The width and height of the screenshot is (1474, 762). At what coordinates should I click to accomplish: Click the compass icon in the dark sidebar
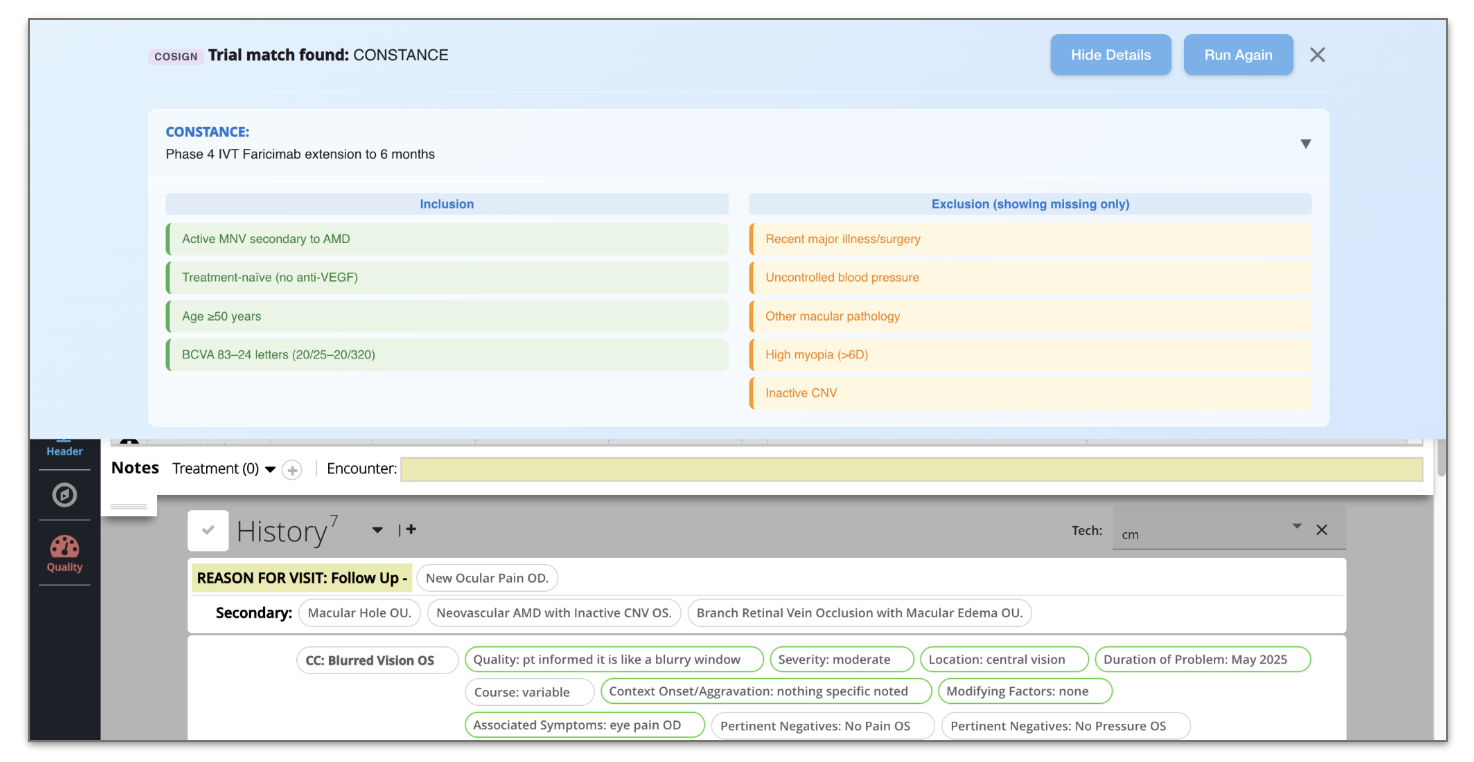coord(64,495)
